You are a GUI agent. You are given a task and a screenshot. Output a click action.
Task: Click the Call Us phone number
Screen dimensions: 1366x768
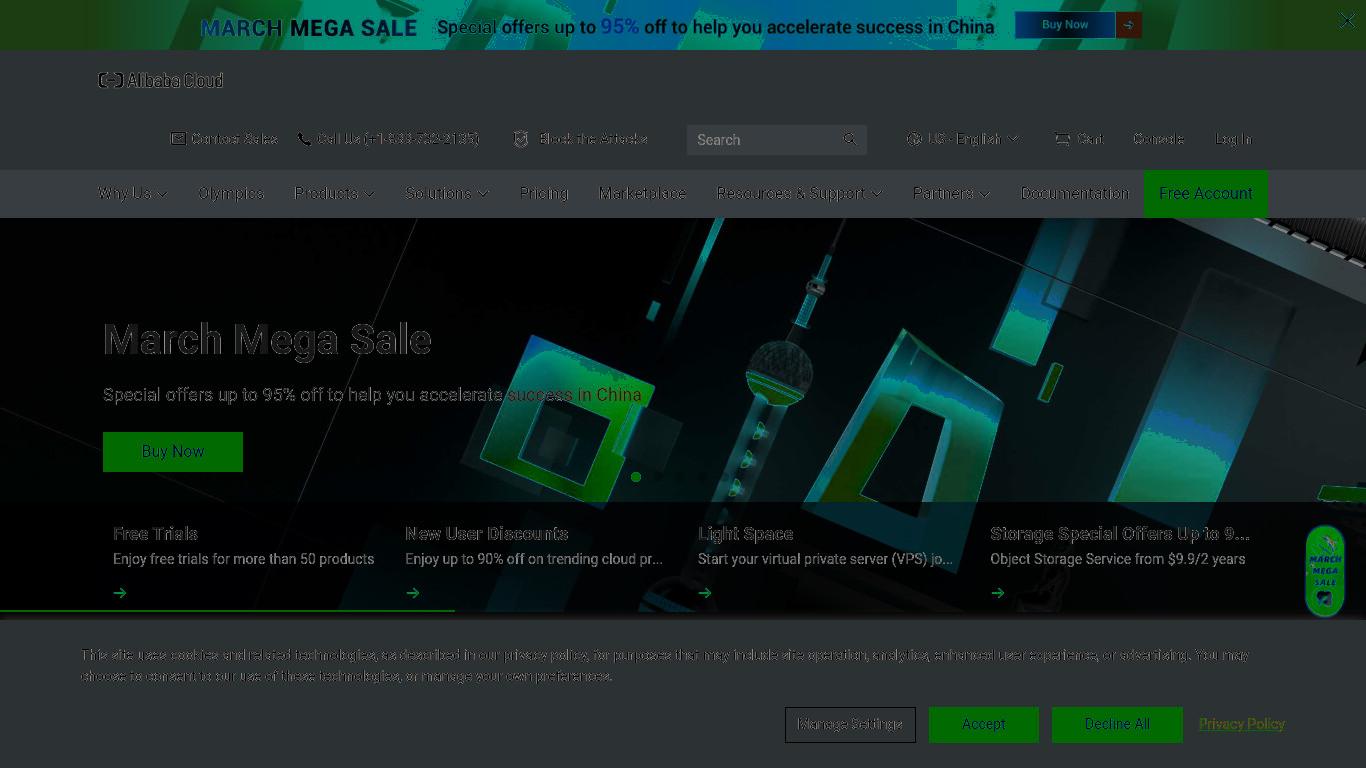click(x=398, y=139)
